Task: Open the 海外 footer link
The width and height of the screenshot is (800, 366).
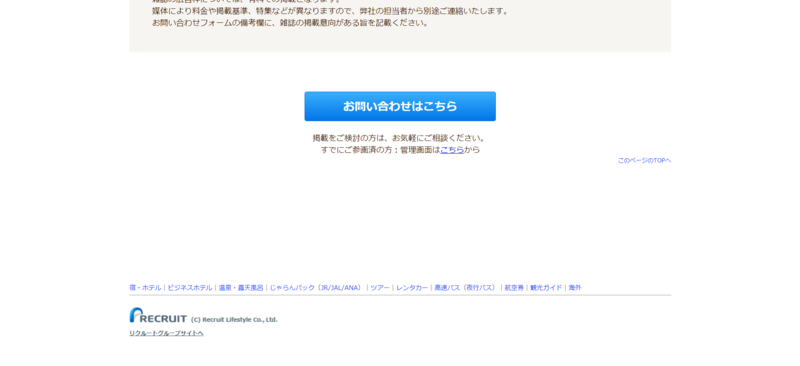Action: coord(575,288)
